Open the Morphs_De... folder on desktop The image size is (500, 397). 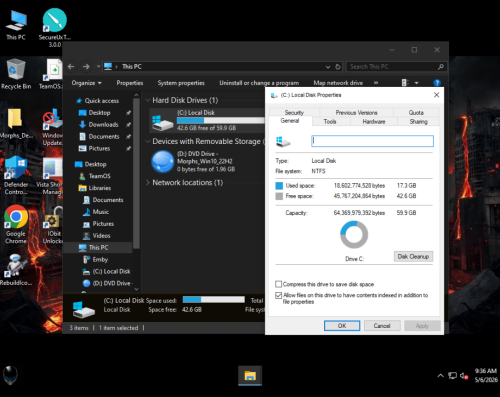16,123
